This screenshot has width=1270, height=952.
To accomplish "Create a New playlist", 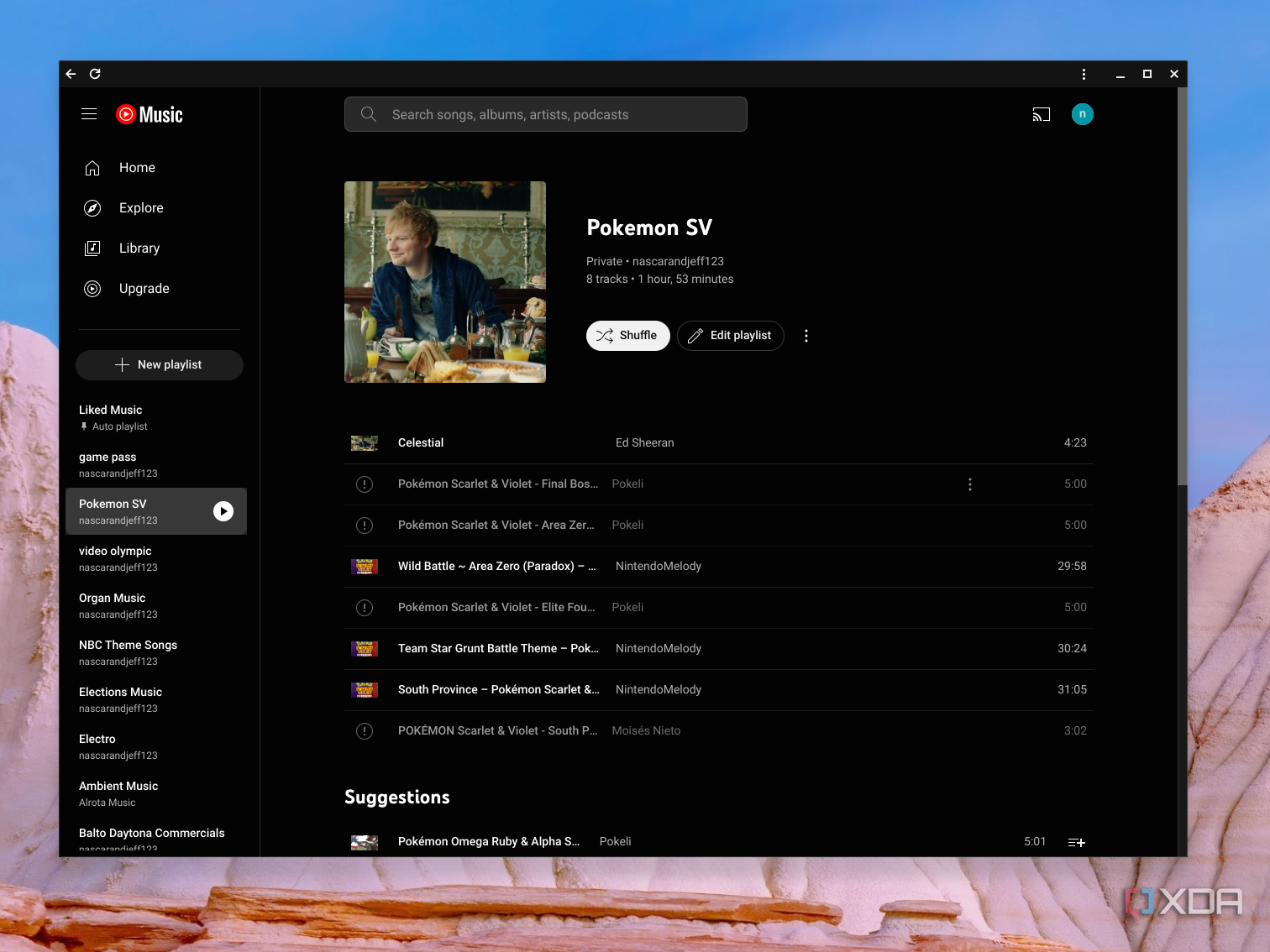I will click(160, 364).
